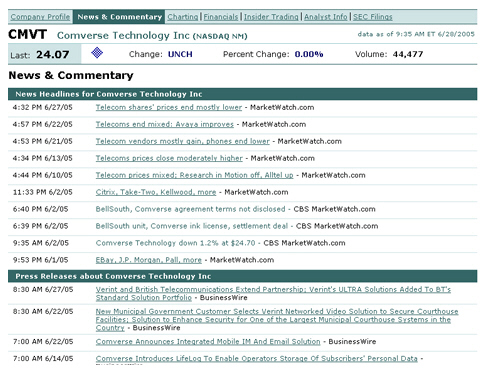Open 'Citrix, Take-Two, Kellwood, more' headline
Image resolution: width=496 pixels, height=373 pixels.
[156, 192]
